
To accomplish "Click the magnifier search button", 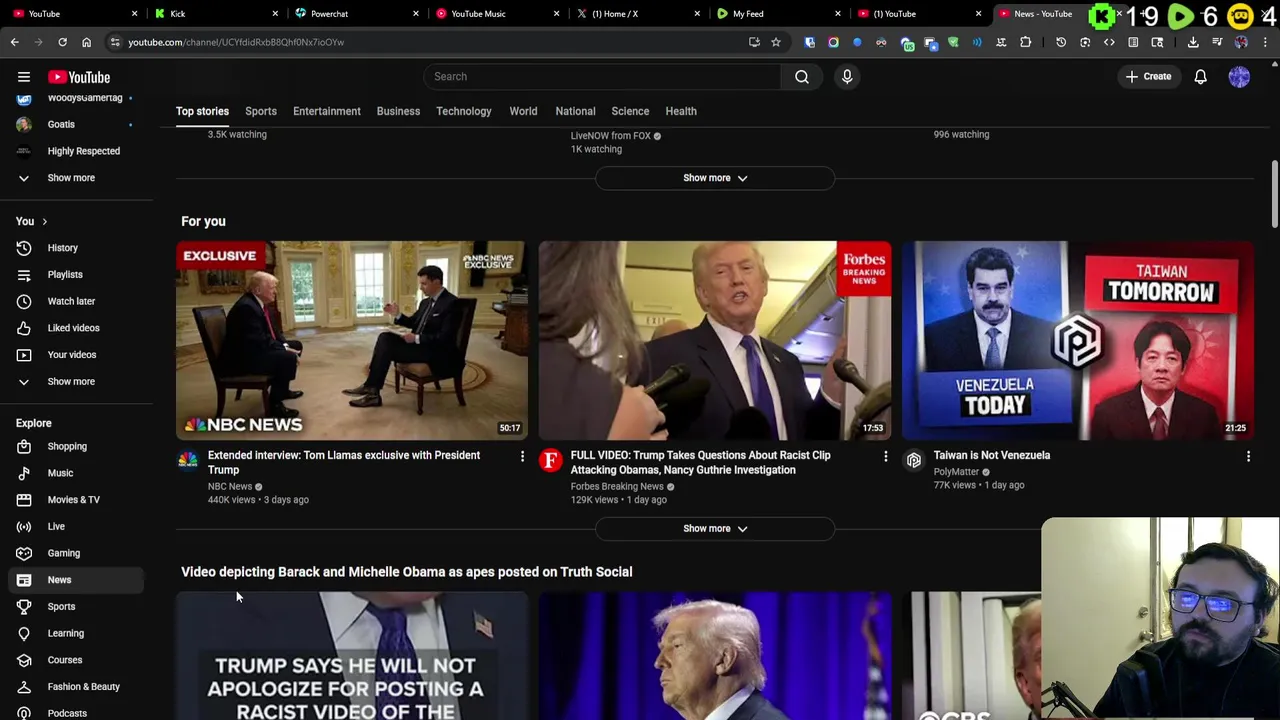I will point(802,76).
